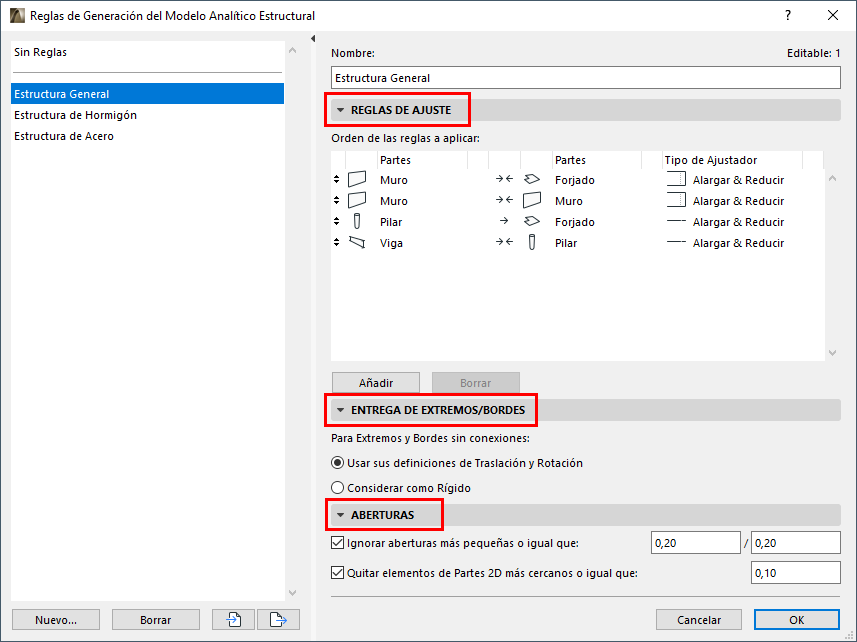
Task: Click the two-way arrows in Muro–Muro row
Action: click(x=504, y=200)
